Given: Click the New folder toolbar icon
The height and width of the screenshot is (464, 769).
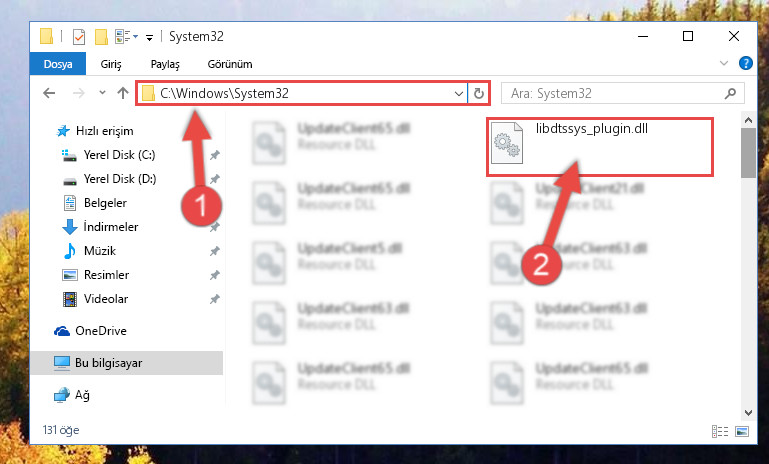Looking at the screenshot, I should 101,37.
